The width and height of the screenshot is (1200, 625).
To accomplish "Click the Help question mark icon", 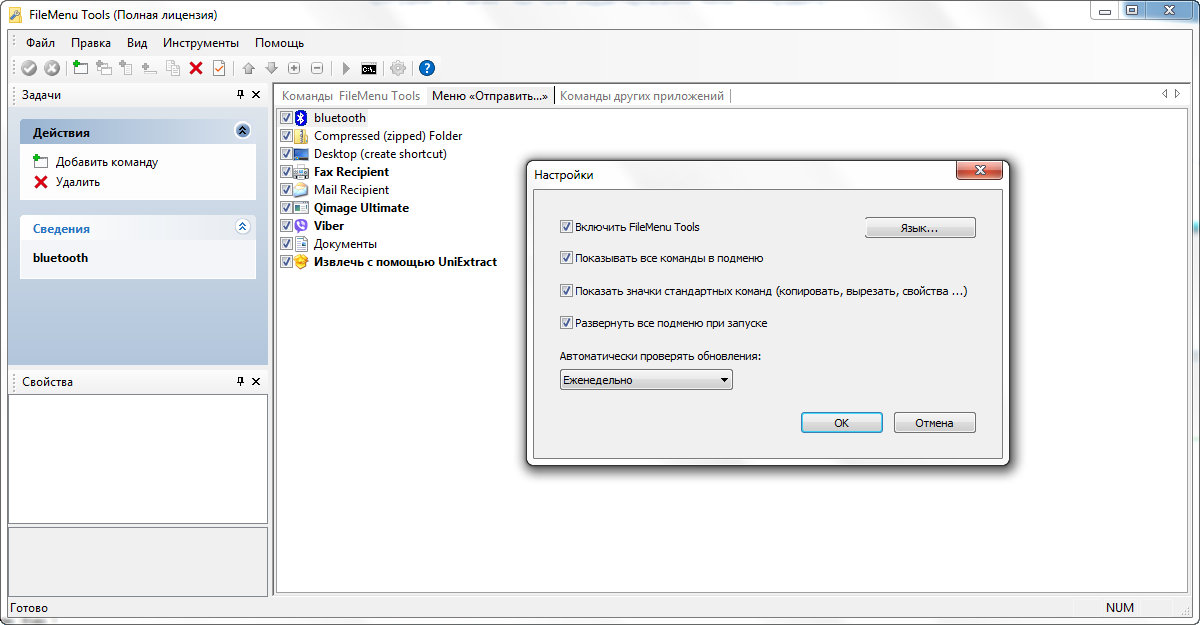I will [427, 68].
